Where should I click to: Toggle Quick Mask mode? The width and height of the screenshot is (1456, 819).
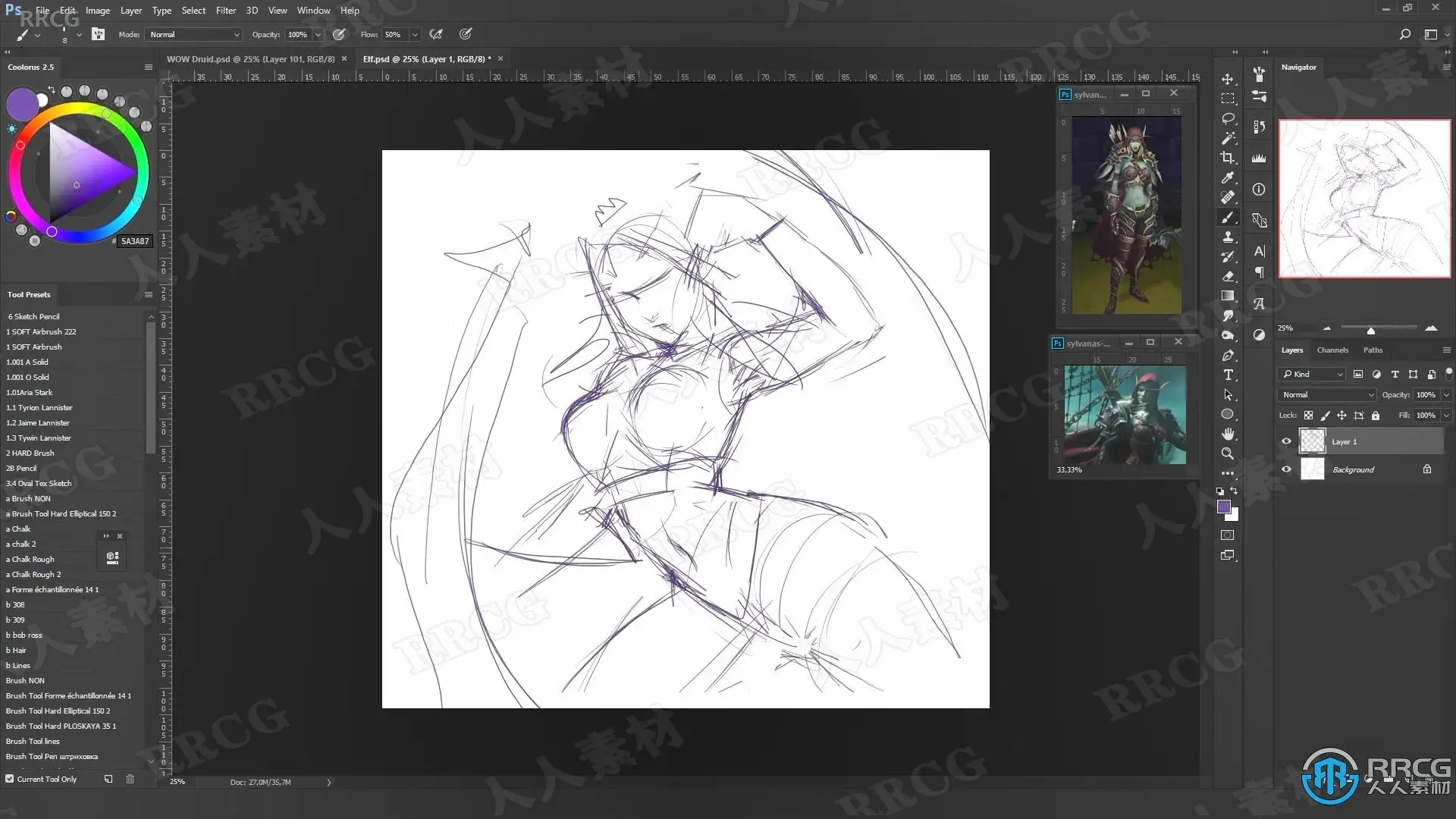pyautogui.click(x=1228, y=535)
